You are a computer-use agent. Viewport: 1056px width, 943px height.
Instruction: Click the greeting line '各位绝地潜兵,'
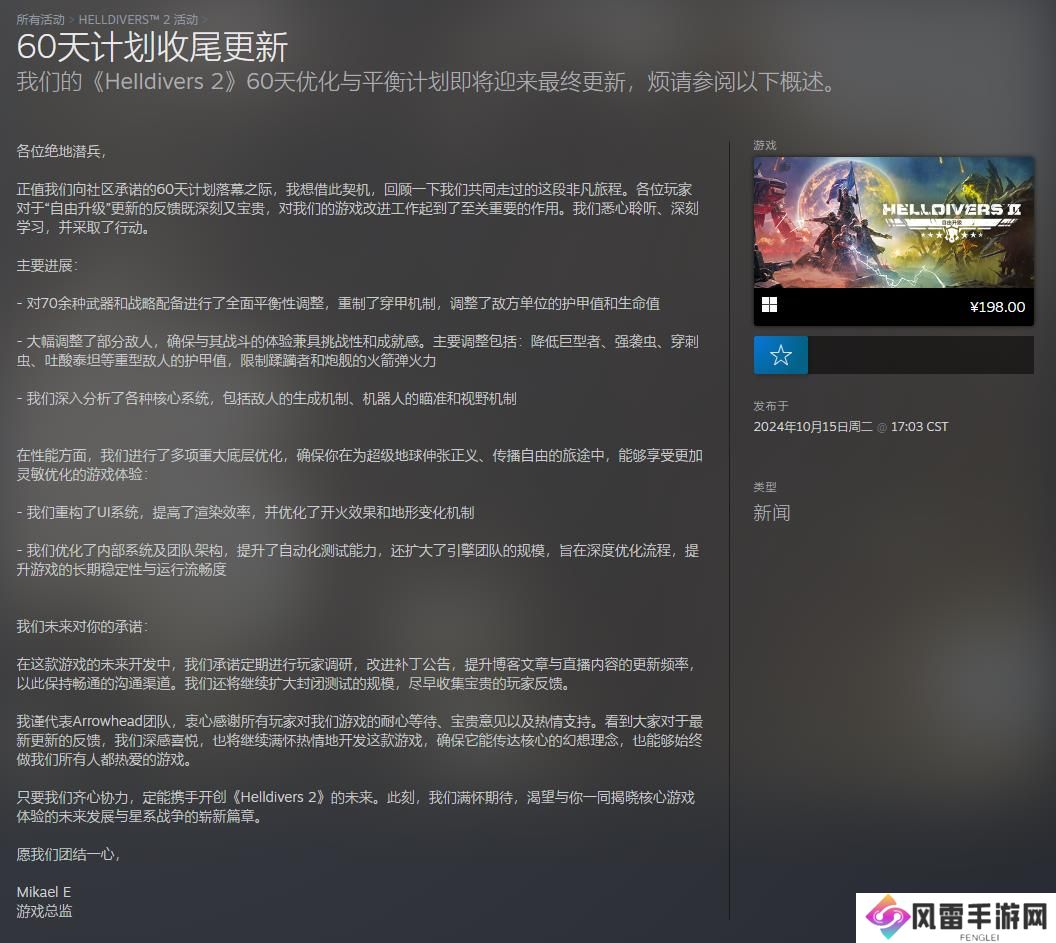coord(61,151)
